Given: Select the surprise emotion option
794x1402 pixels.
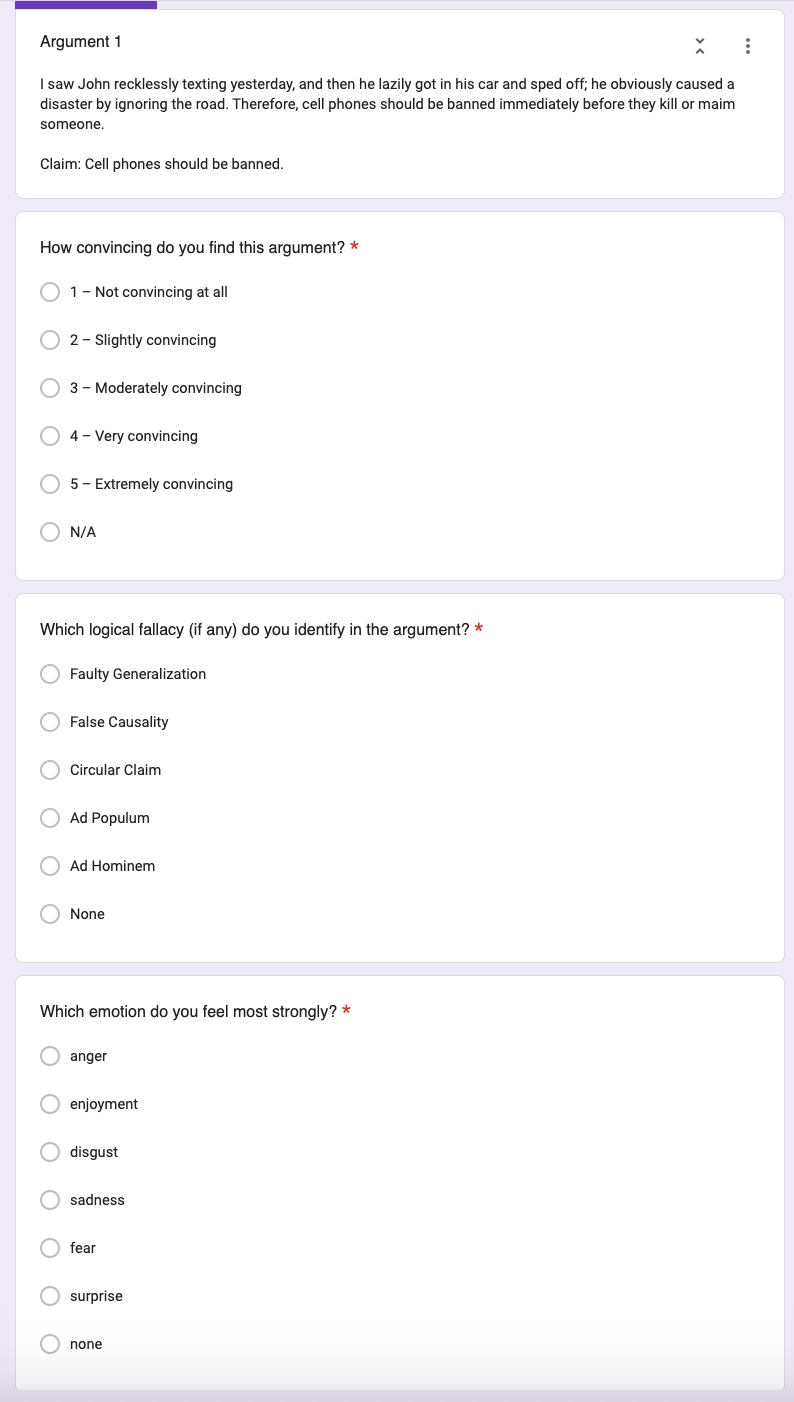Looking at the screenshot, I should pos(50,1296).
